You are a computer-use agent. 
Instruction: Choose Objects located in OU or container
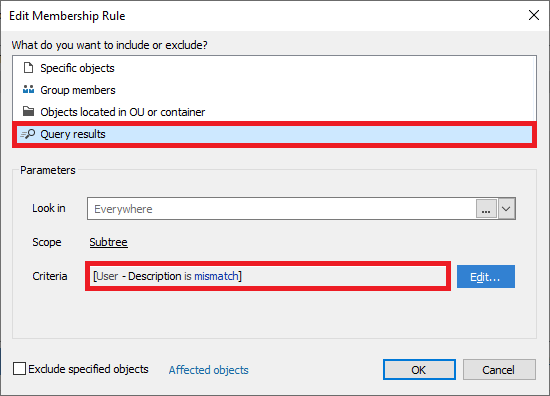[274, 112]
